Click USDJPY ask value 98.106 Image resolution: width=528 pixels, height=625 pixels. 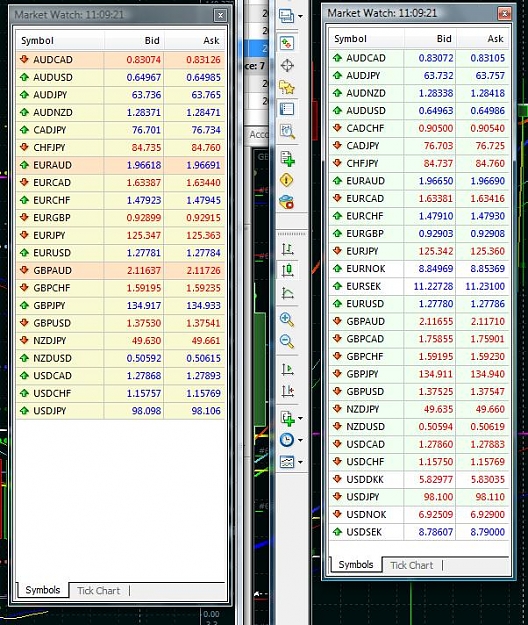(206, 411)
